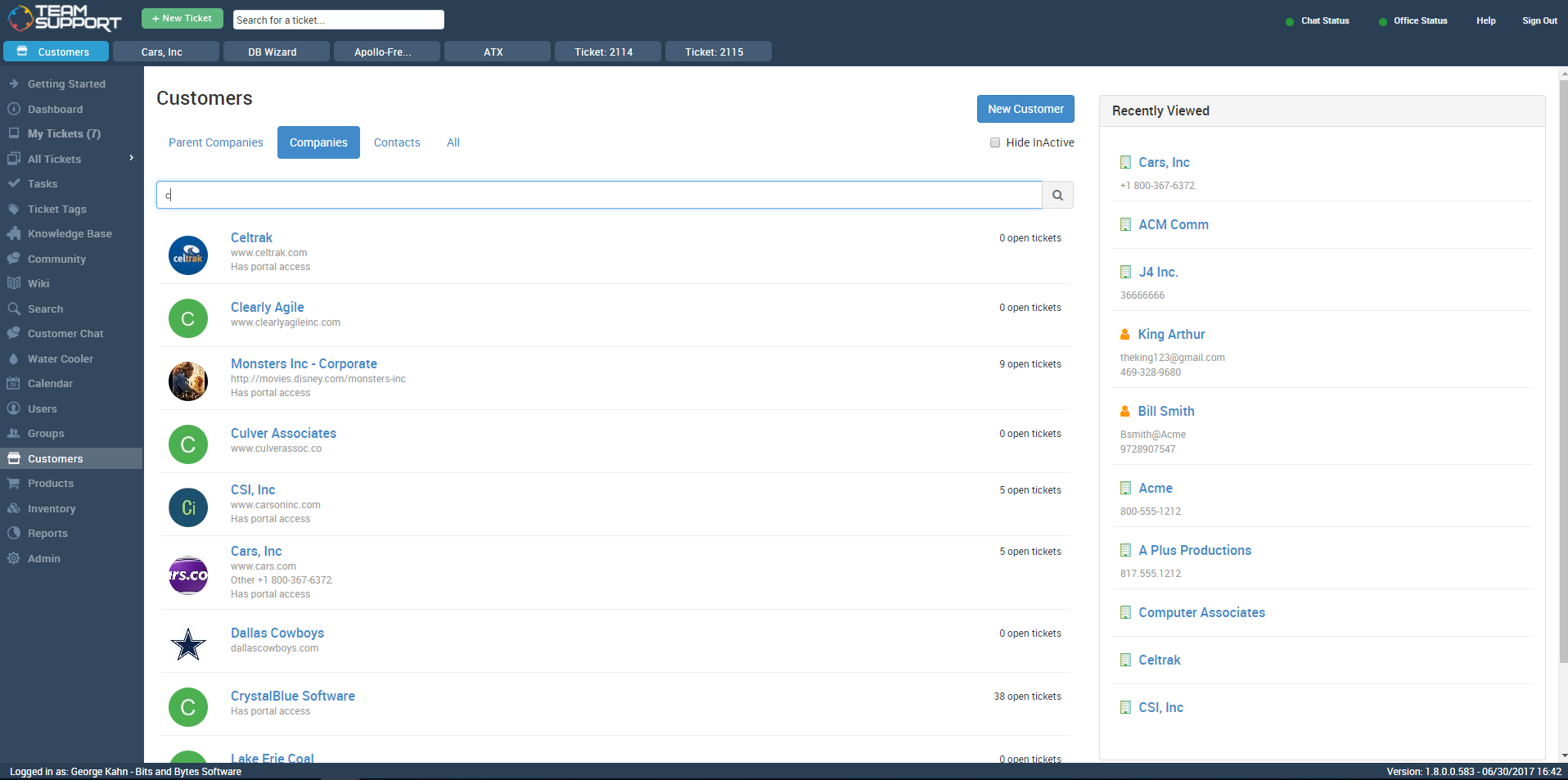The height and width of the screenshot is (780, 1568).
Task: Open Acme in Recently Viewed
Action: pos(1156,488)
